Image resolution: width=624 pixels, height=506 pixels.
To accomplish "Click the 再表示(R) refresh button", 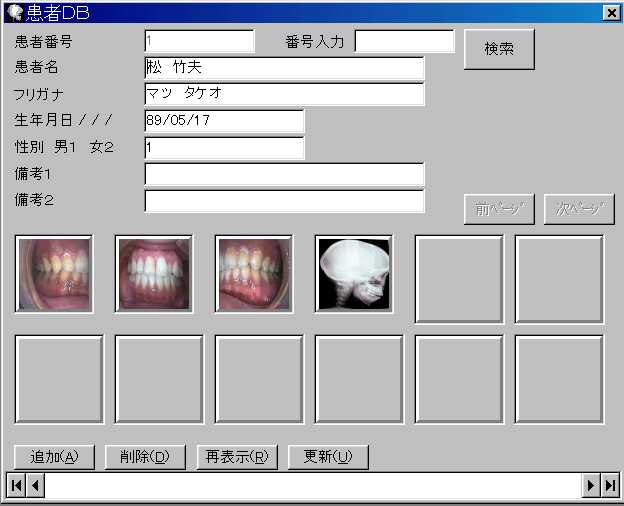I will click(236, 457).
